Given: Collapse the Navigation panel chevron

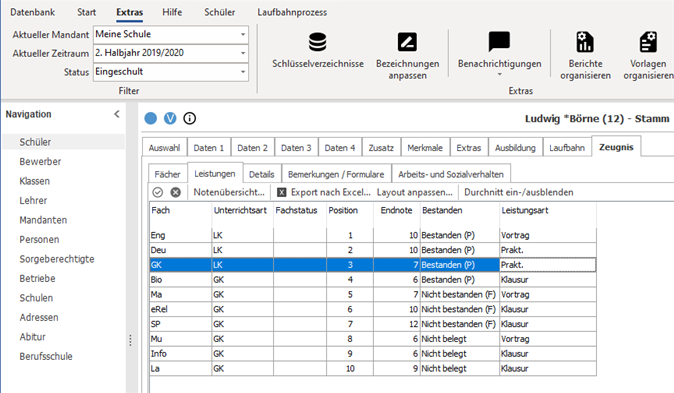Looking at the screenshot, I should coord(116,114).
